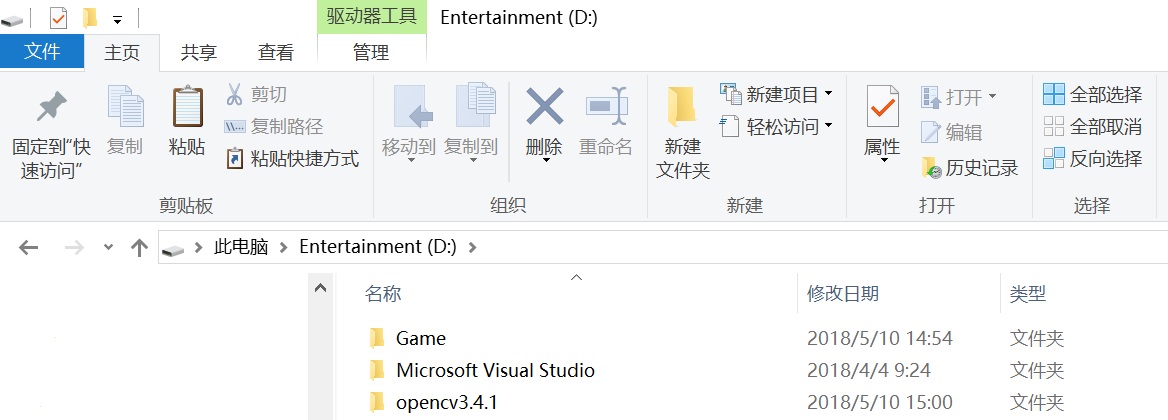
Task: Expand the Properties (属性) dropdown arrow
Action: pos(883,160)
